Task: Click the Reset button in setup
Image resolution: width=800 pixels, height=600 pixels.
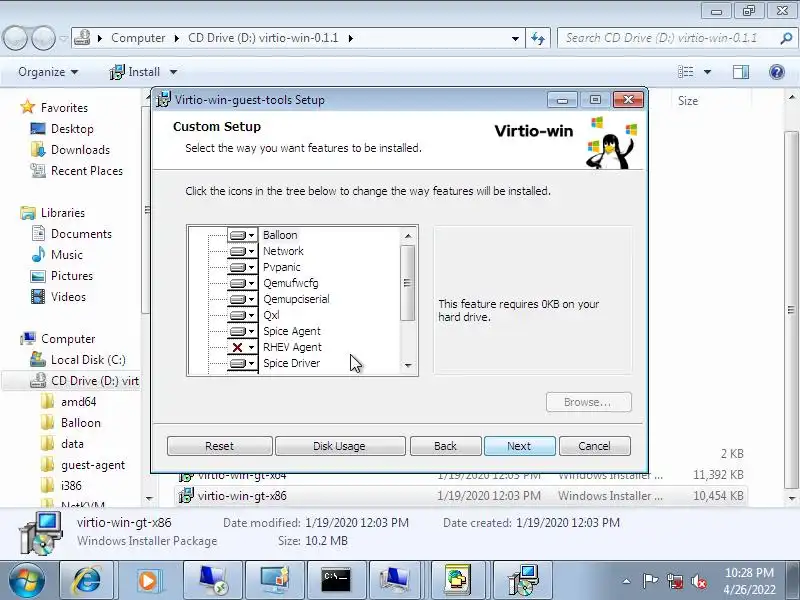Action: [x=219, y=446]
